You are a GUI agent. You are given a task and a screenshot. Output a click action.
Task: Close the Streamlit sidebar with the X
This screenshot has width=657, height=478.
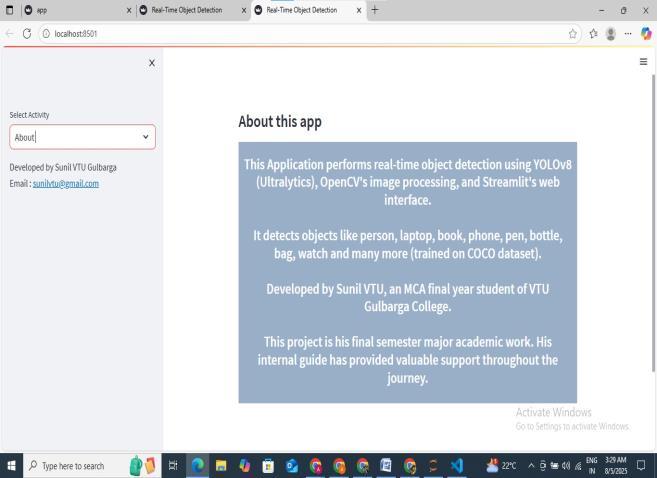[152, 63]
